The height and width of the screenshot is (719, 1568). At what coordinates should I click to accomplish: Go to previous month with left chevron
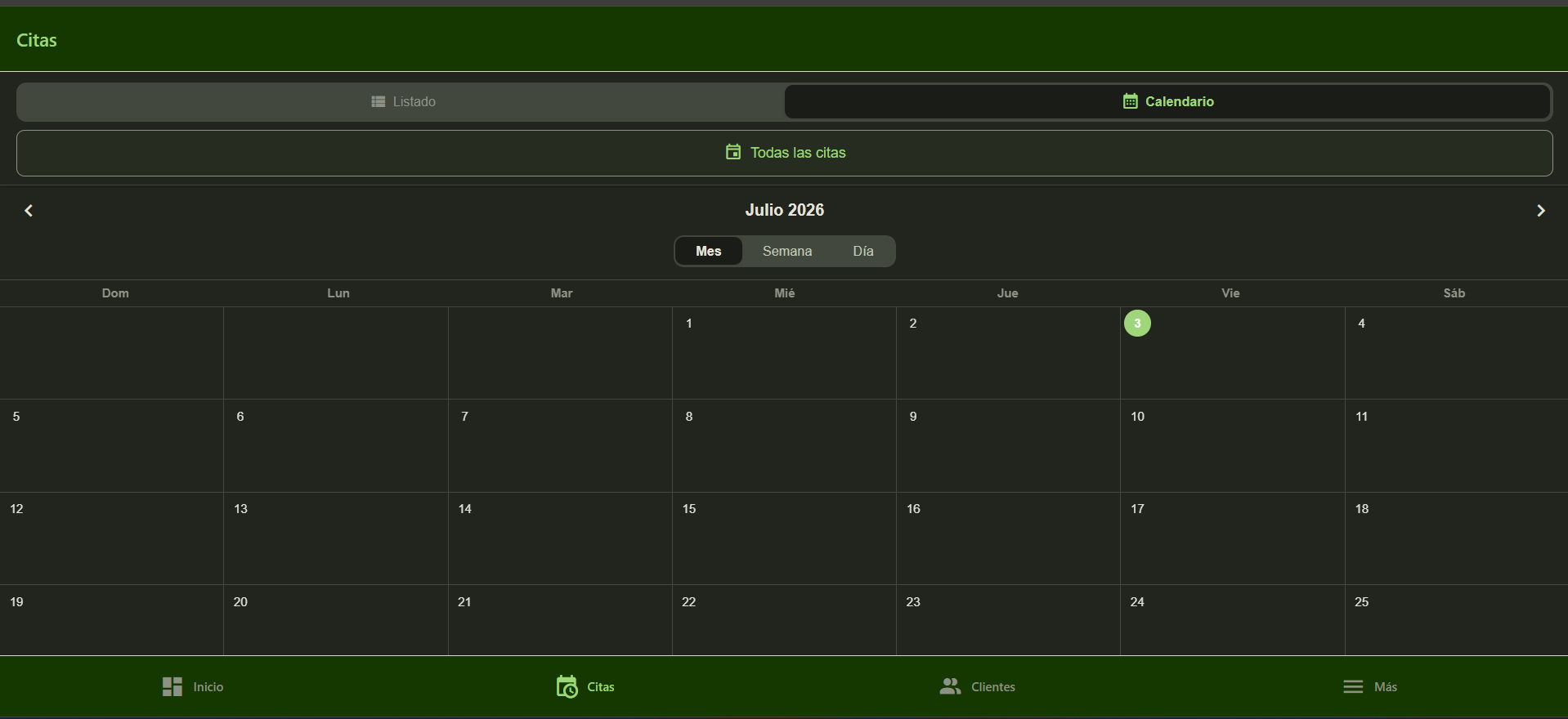[29, 211]
